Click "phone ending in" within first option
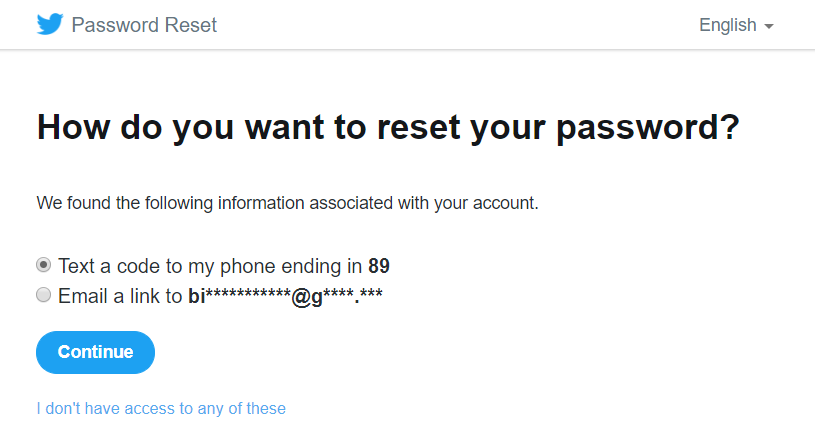 coord(291,266)
